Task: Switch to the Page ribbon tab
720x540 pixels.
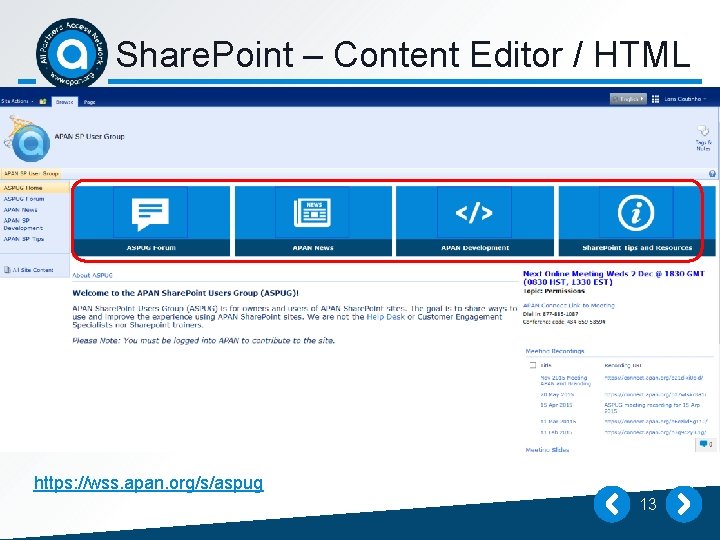Action: tap(90, 102)
